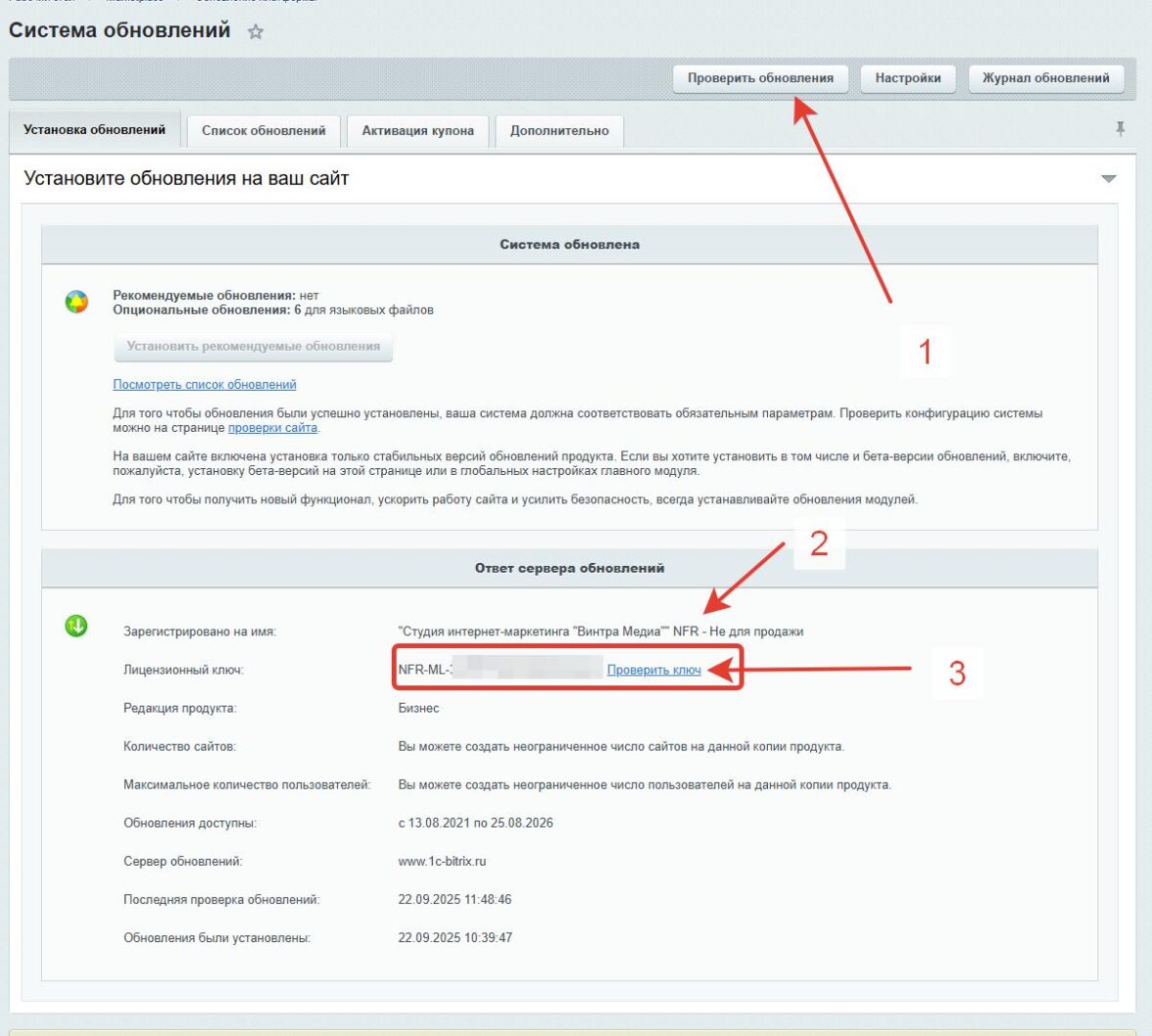The height and width of the screenshot is (1036, 1152).
Task: Click the www.1c-bitrix.ru server value
Action: (x=442, y=862)
